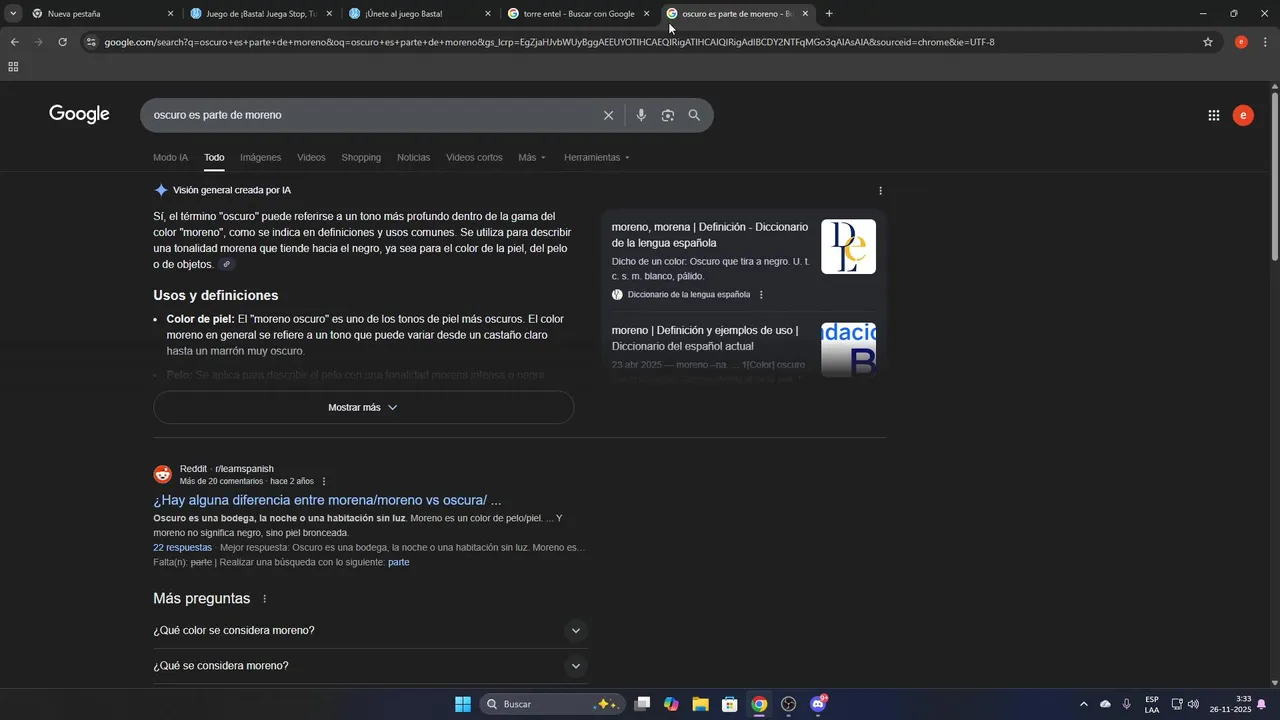1280x720 pixels.
Task: Select the Noticias search tab
Action: tap(413, 157)
